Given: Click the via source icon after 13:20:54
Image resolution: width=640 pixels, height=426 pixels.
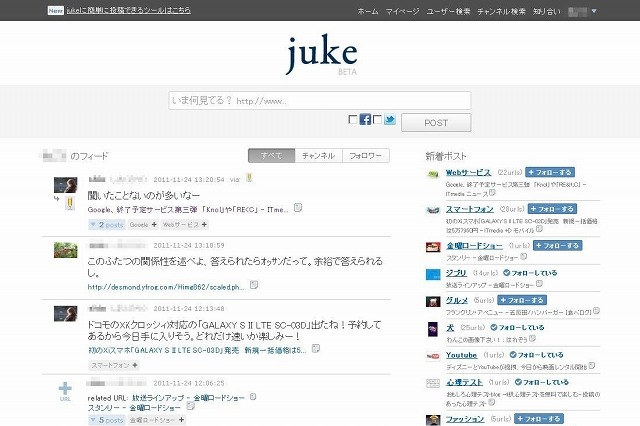Looking at the screenshot, I should 249,178.
